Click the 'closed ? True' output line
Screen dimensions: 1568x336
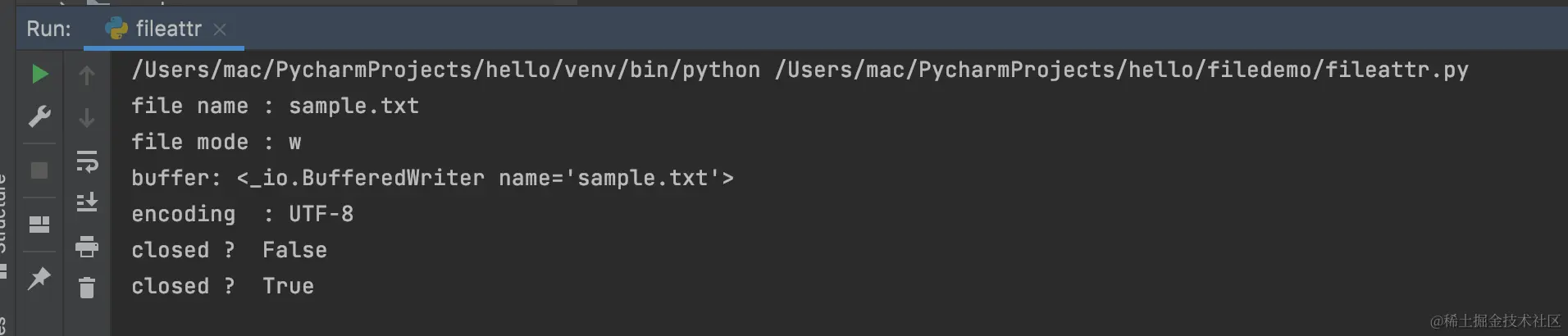[223, 286]
